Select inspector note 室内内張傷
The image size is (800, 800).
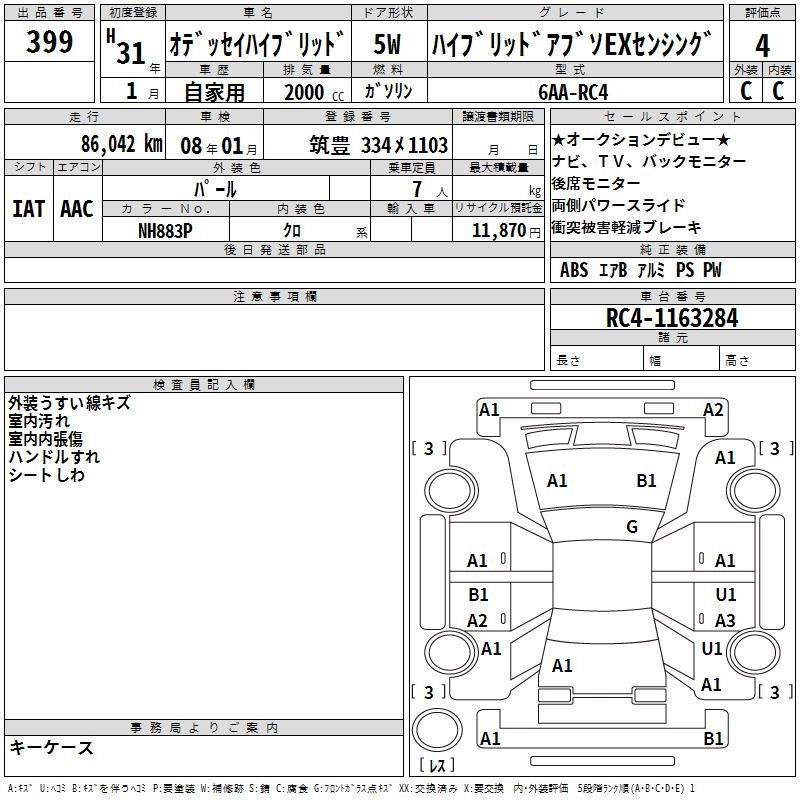45,439
